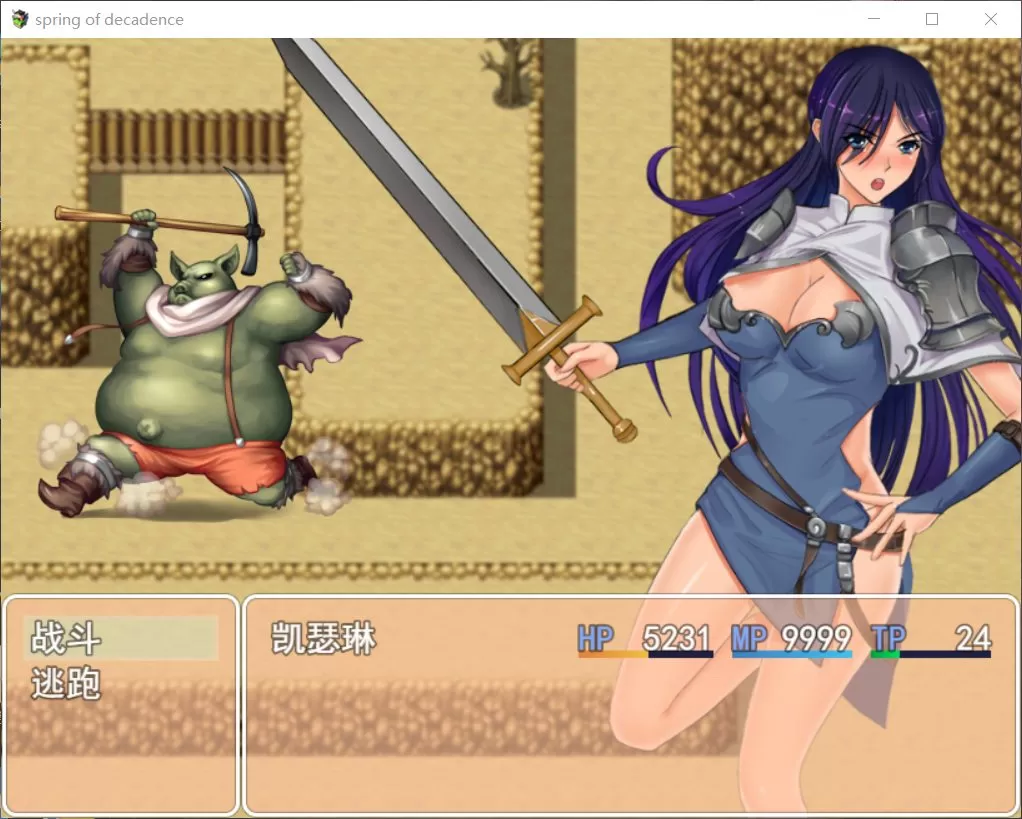1022x819 pixels.
Task: Click the MP label in the status window
Action: 749,637
